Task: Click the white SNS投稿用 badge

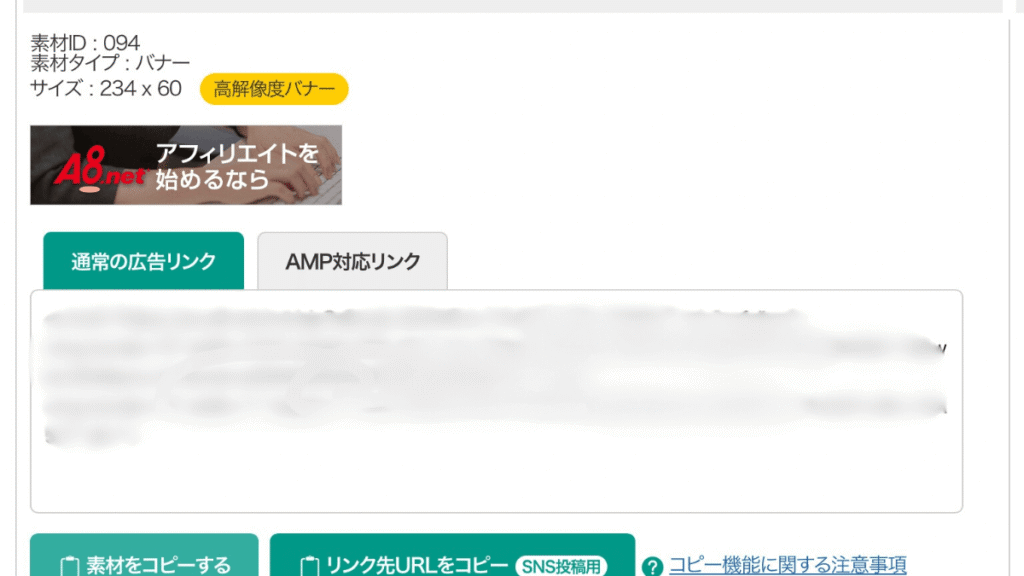Action: (562, 566)
